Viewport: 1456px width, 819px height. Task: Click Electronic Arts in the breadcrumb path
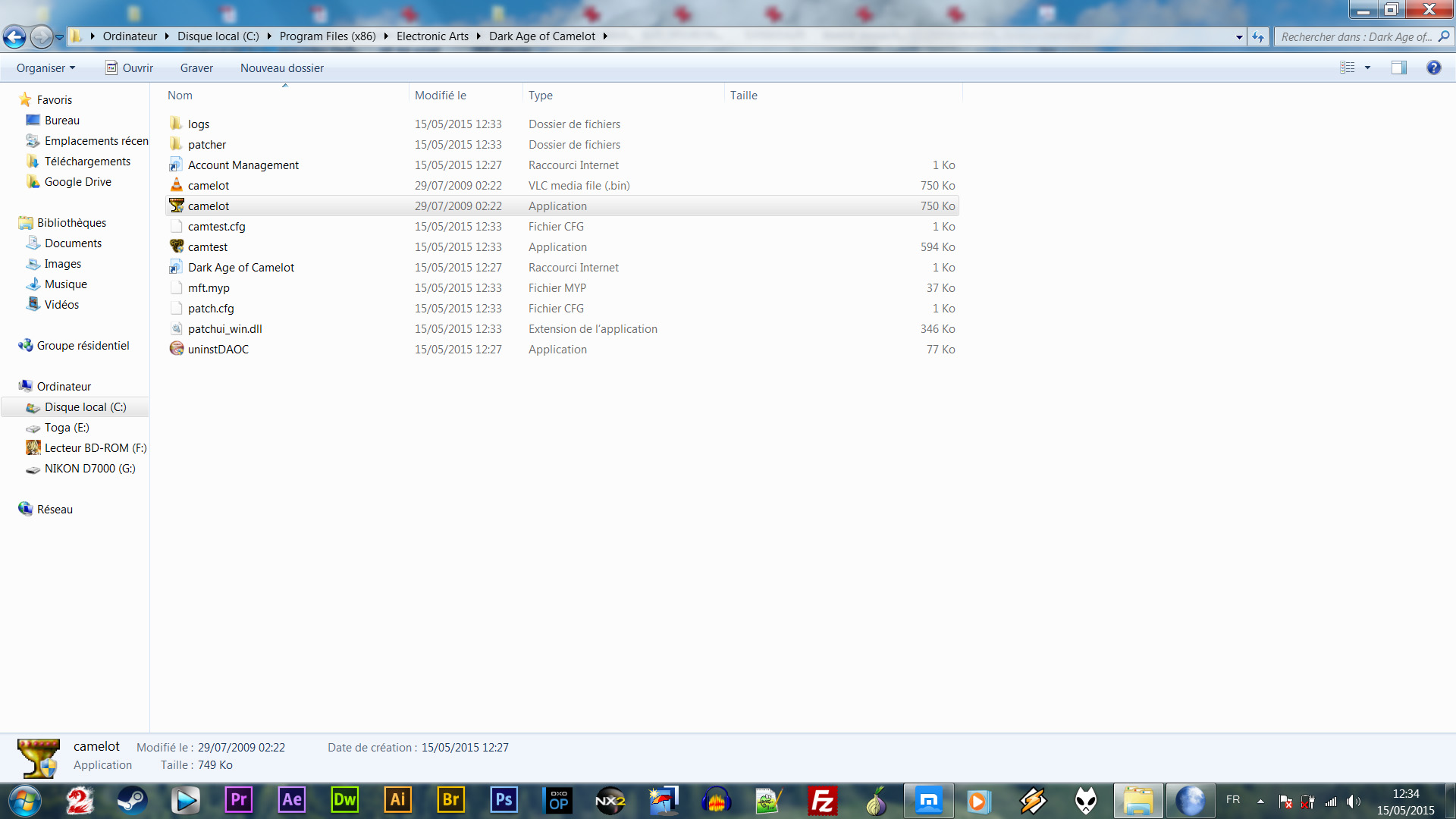tap(432, 36)
